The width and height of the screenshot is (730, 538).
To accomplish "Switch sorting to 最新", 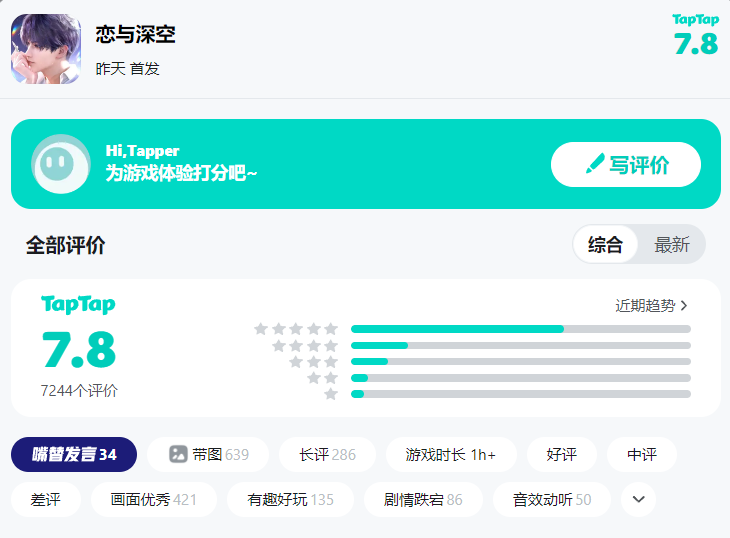I will (x=672, y=245).
